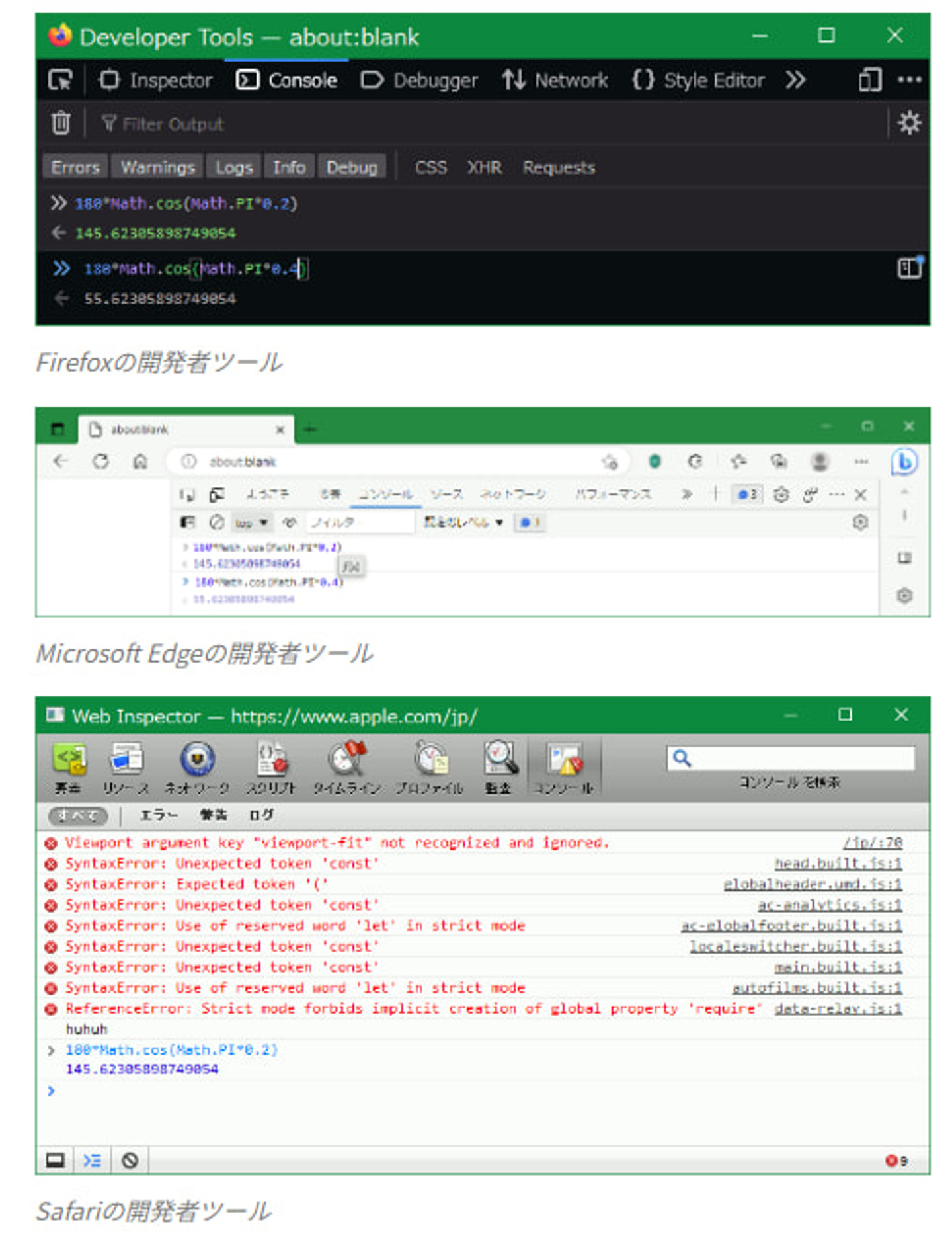The image size is (952, 1234).
Task: Click the green shield extension icon in Edge
Action: [x=654, y=461]
